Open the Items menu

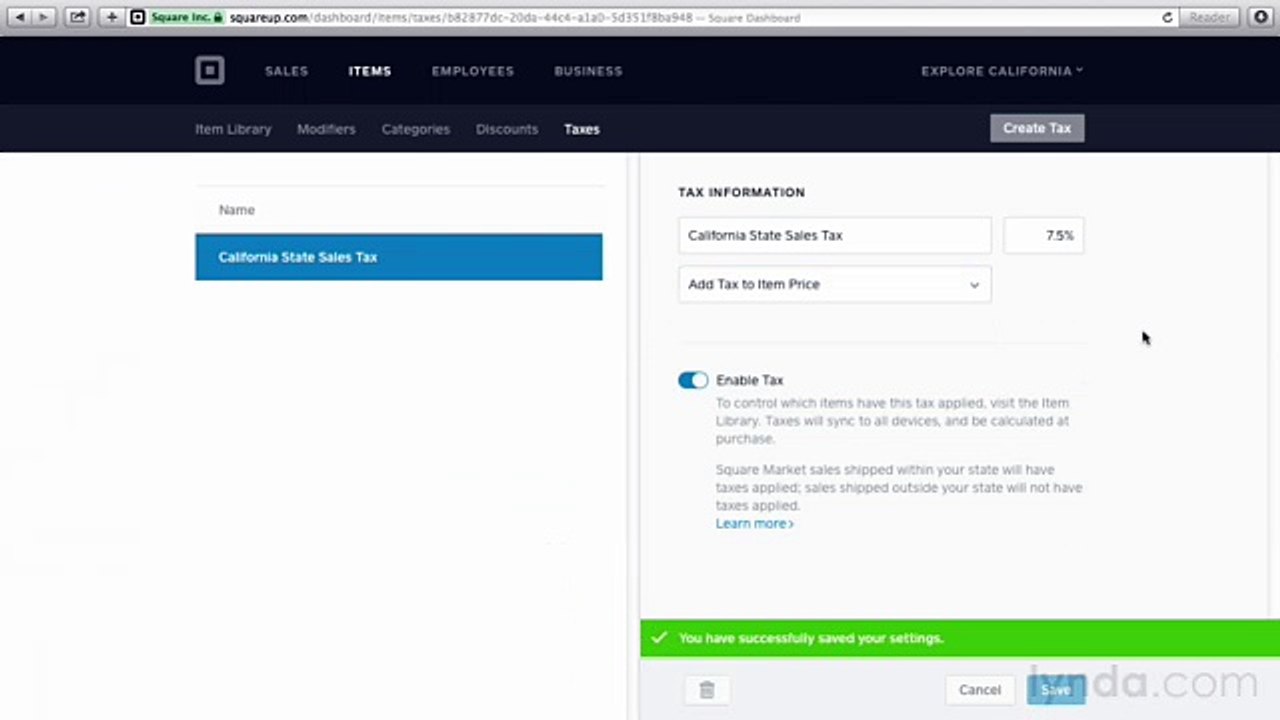(370, 71)
